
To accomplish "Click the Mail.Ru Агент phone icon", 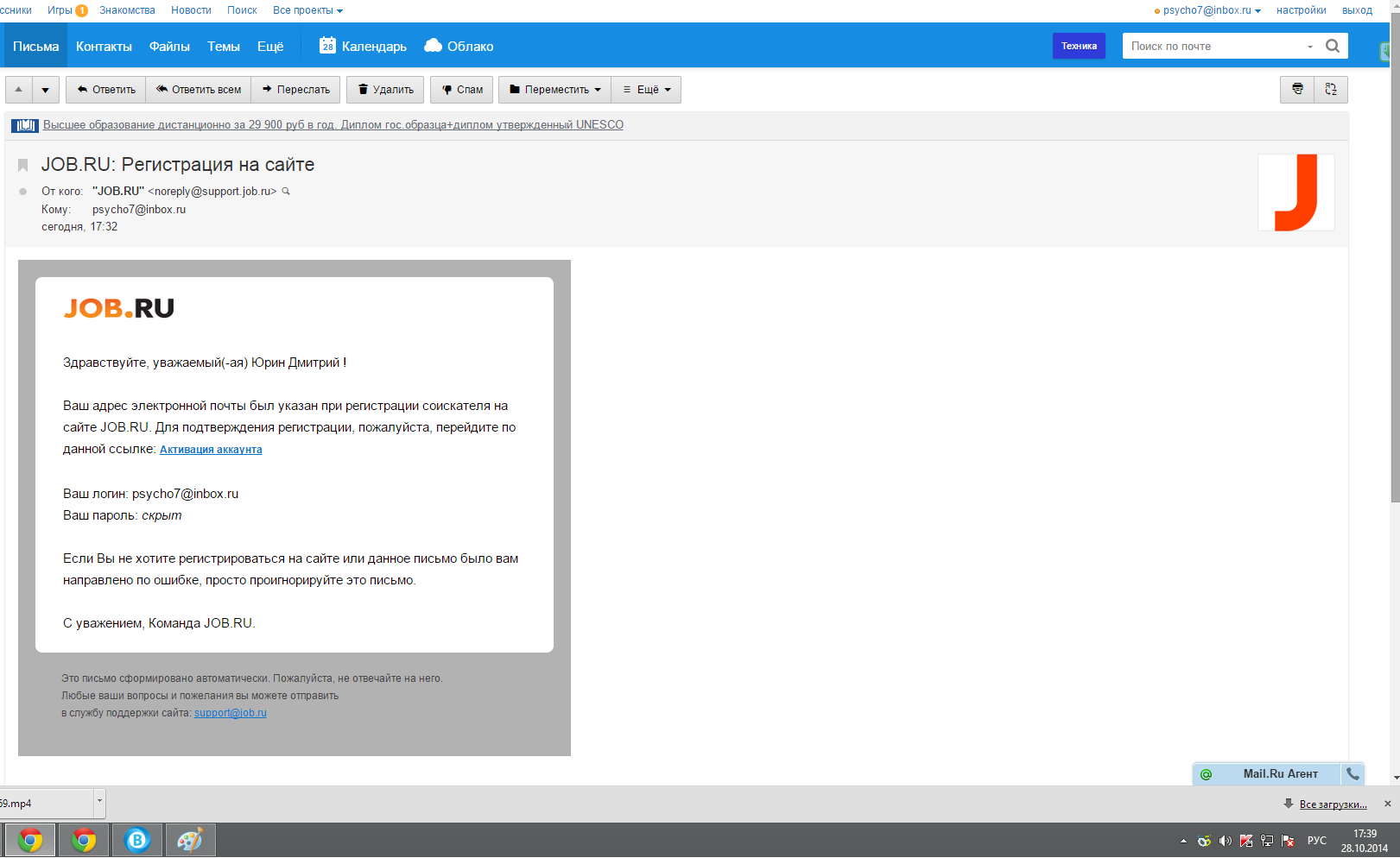I will coord(1352,774).
